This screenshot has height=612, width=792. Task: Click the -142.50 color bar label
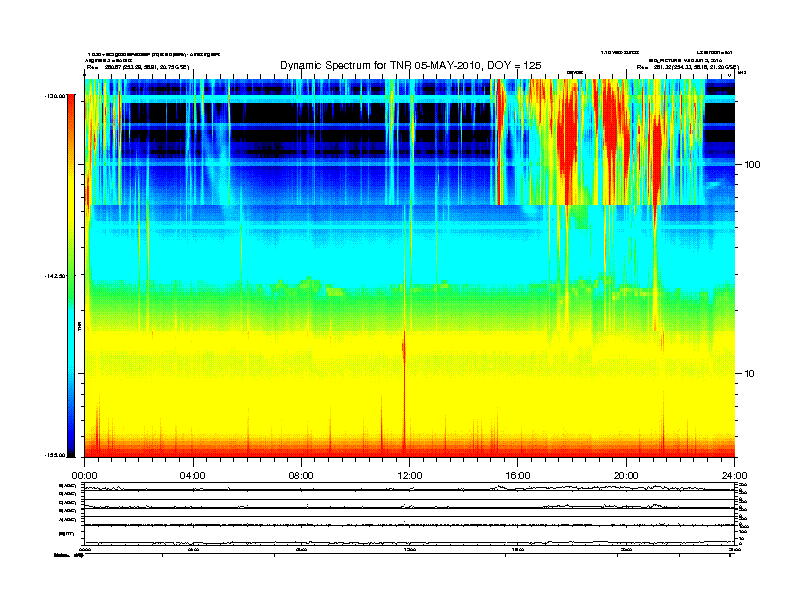56,276
